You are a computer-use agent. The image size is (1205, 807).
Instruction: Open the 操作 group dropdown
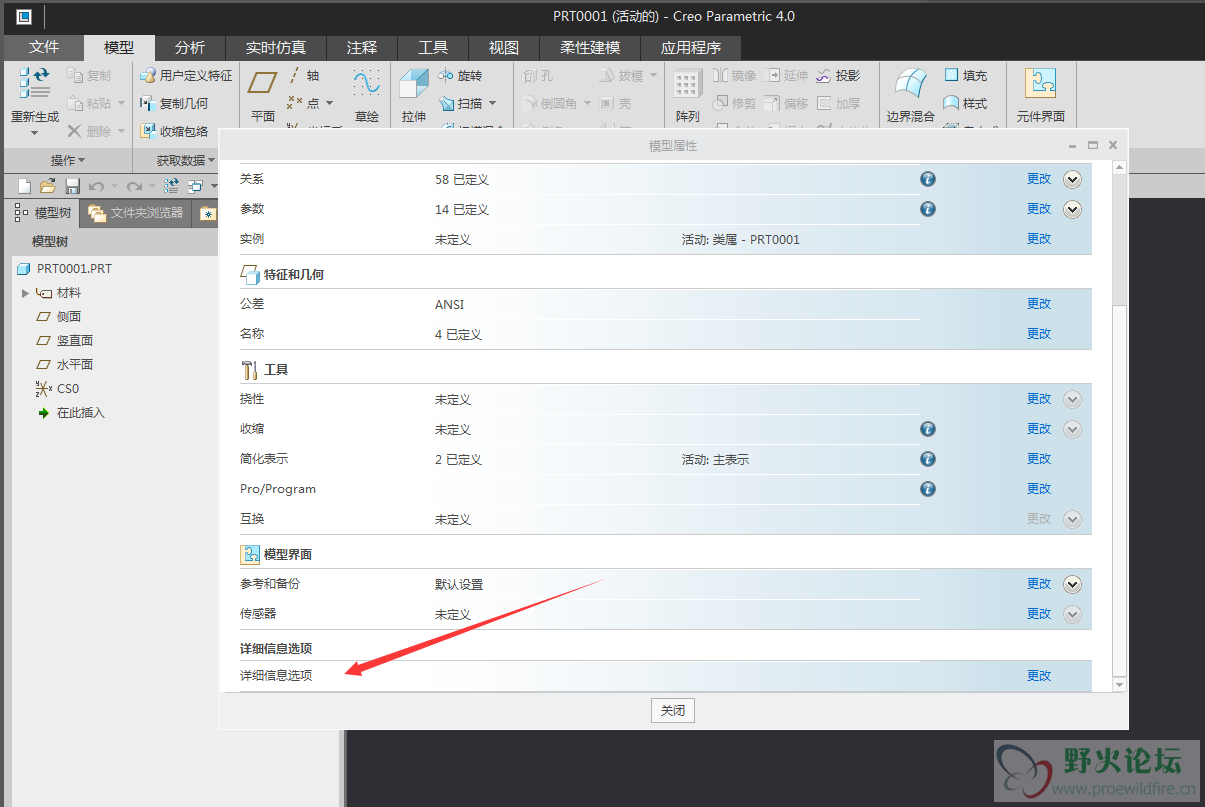pos(68,160)
